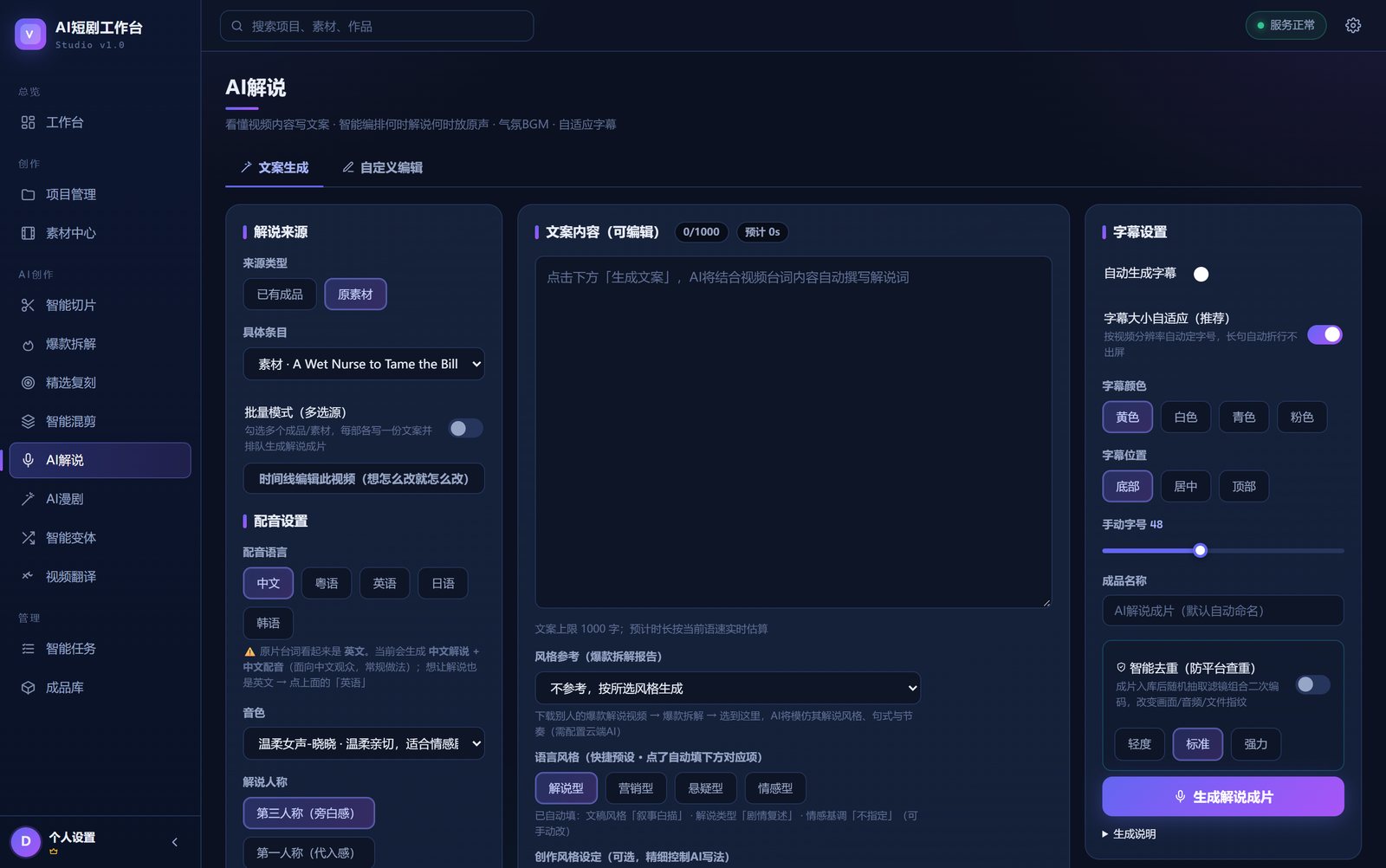Click the search projects input field
Screen dimensions: 1386x868
click(x=377, y=26)
